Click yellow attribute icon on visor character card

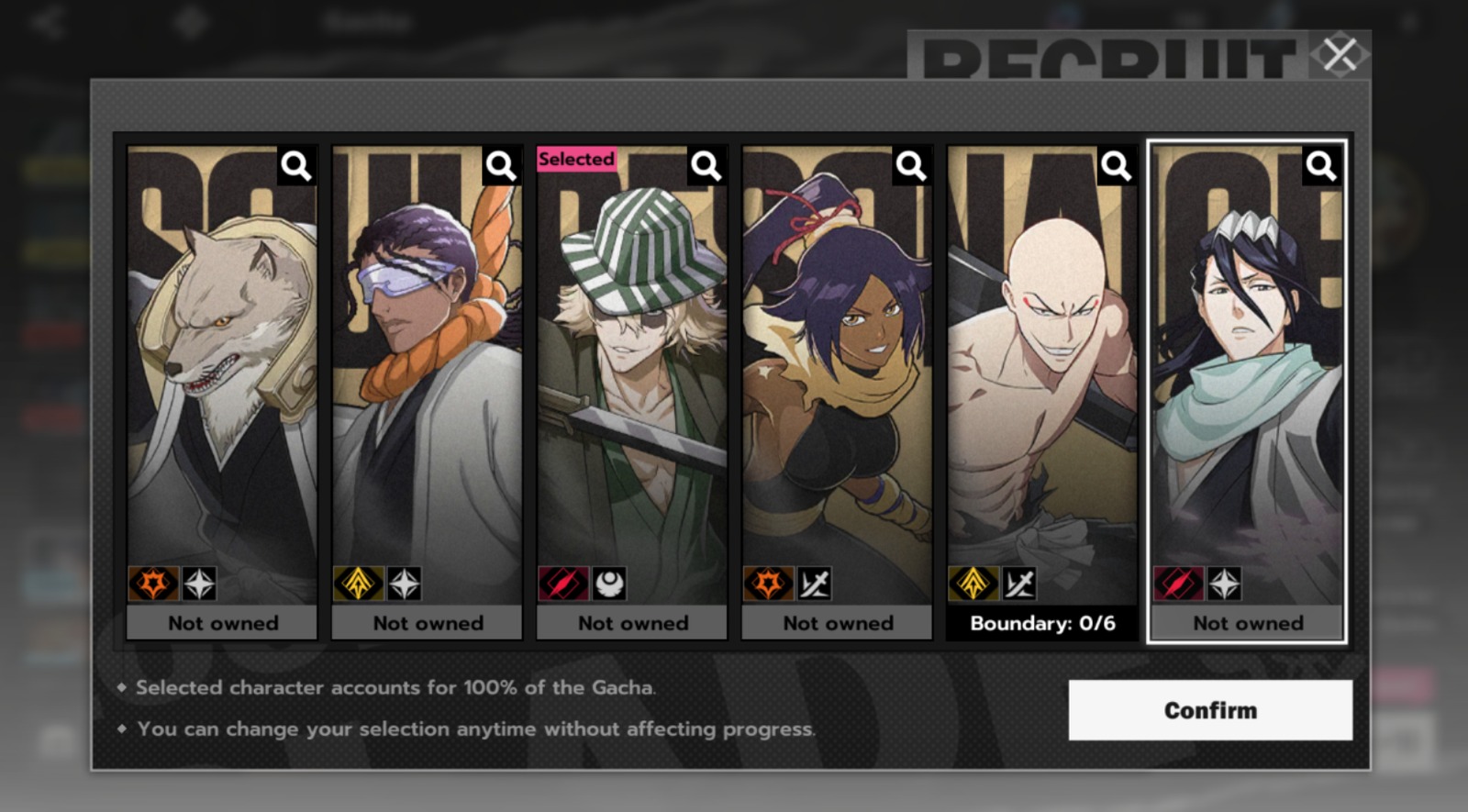[x=357, y=584]
